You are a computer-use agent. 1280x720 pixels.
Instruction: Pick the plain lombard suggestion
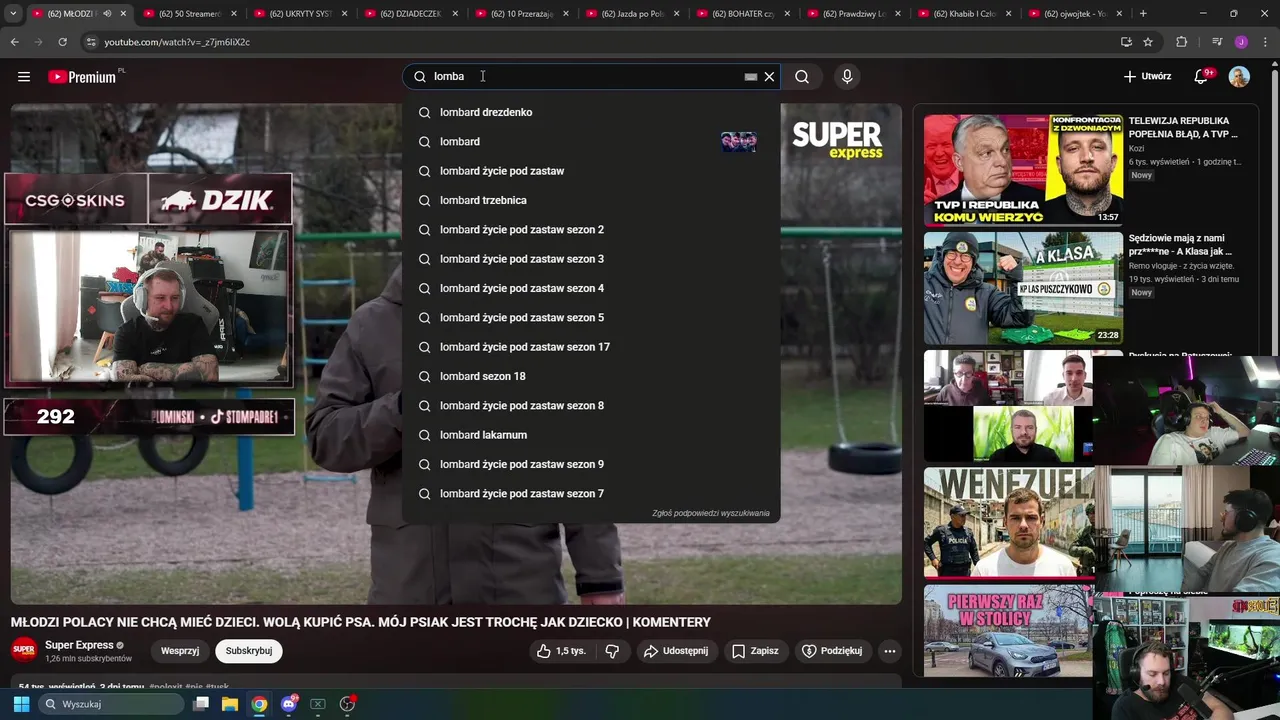[x=591, y=142]
